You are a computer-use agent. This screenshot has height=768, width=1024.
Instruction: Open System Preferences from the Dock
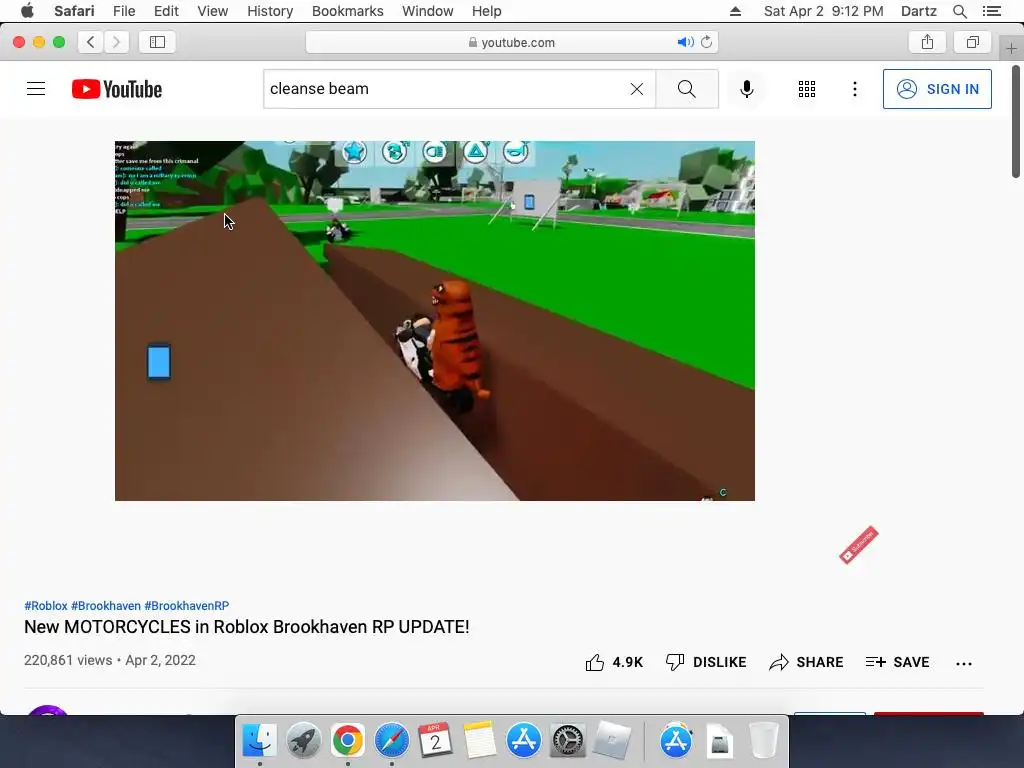[568, 741]
